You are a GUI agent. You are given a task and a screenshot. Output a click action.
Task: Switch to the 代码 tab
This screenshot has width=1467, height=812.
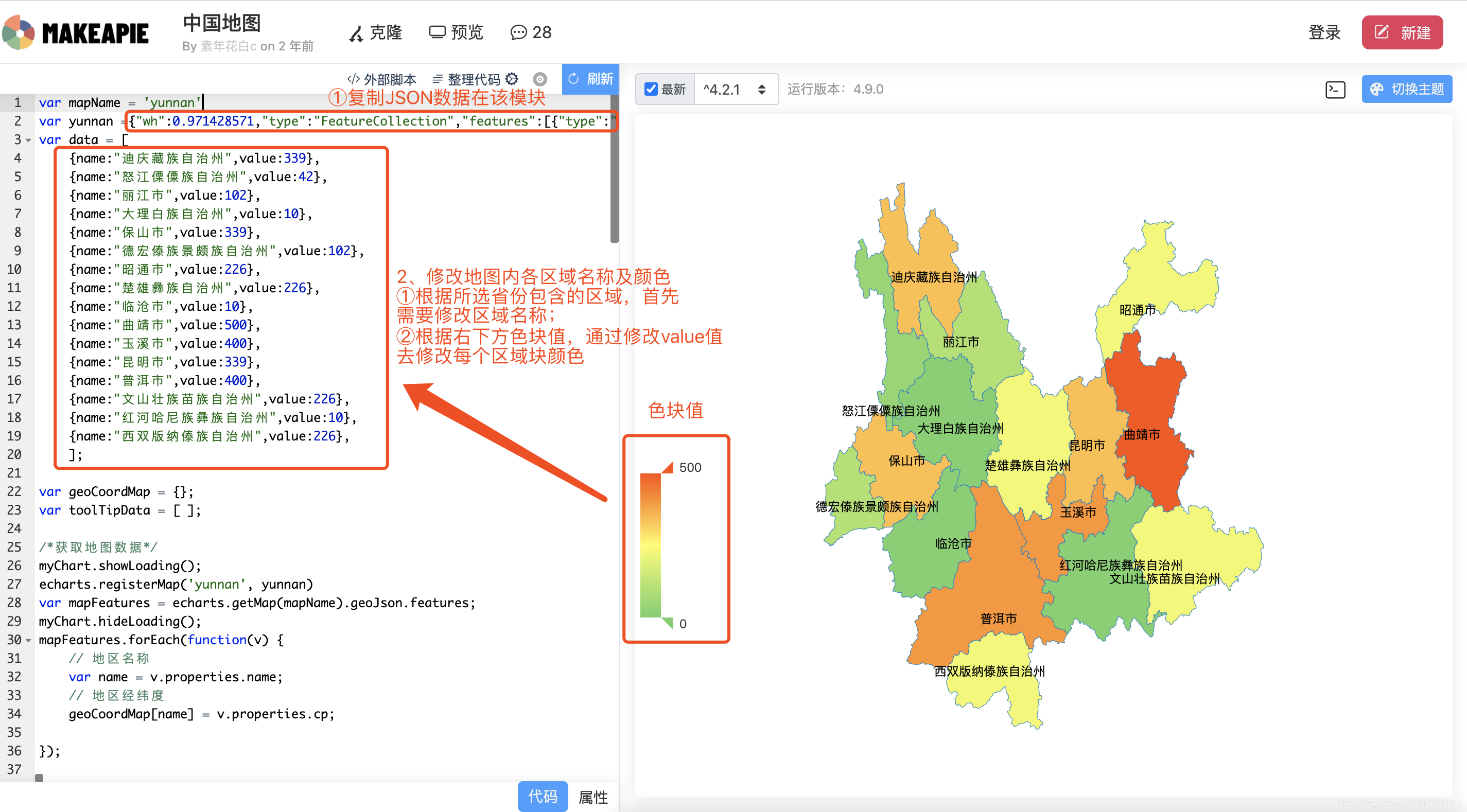coord(542,797)
